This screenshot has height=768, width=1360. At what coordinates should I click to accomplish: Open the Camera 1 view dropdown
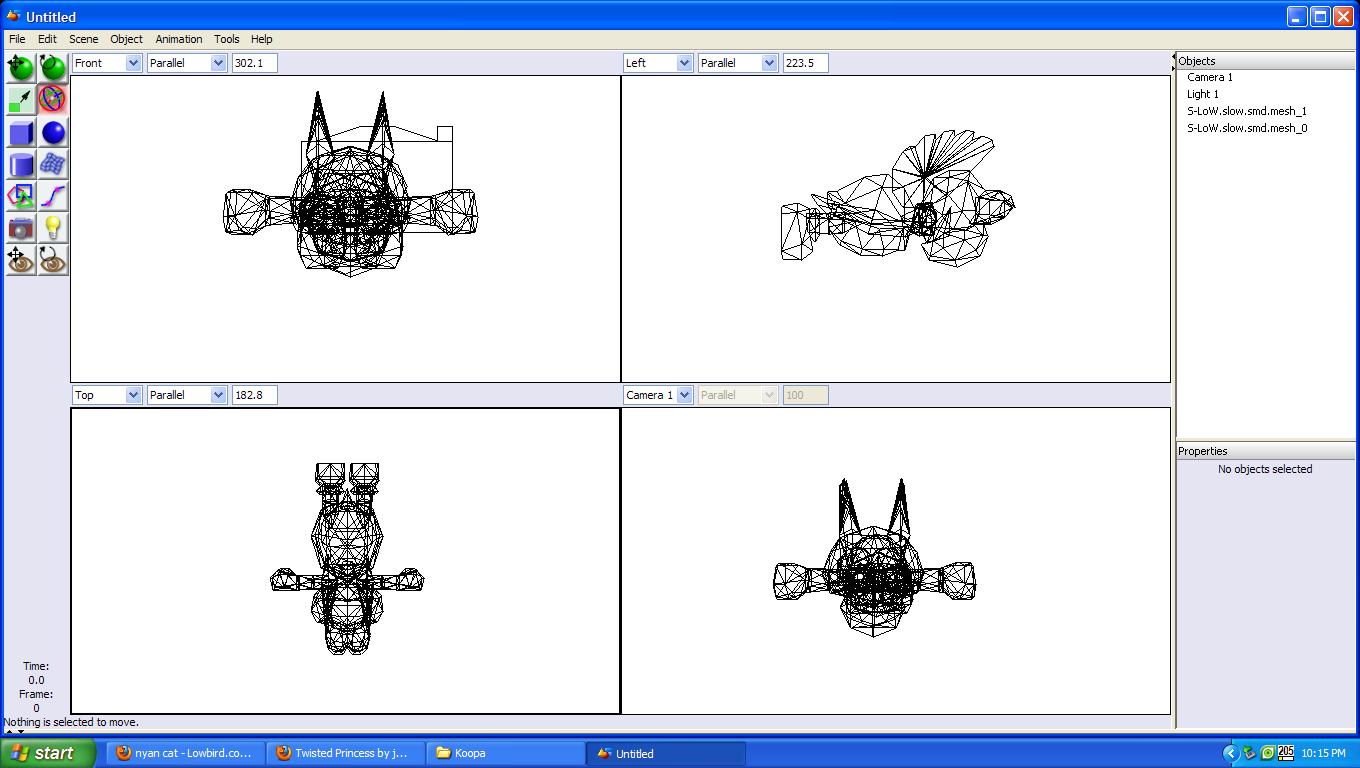pos(658,395)
